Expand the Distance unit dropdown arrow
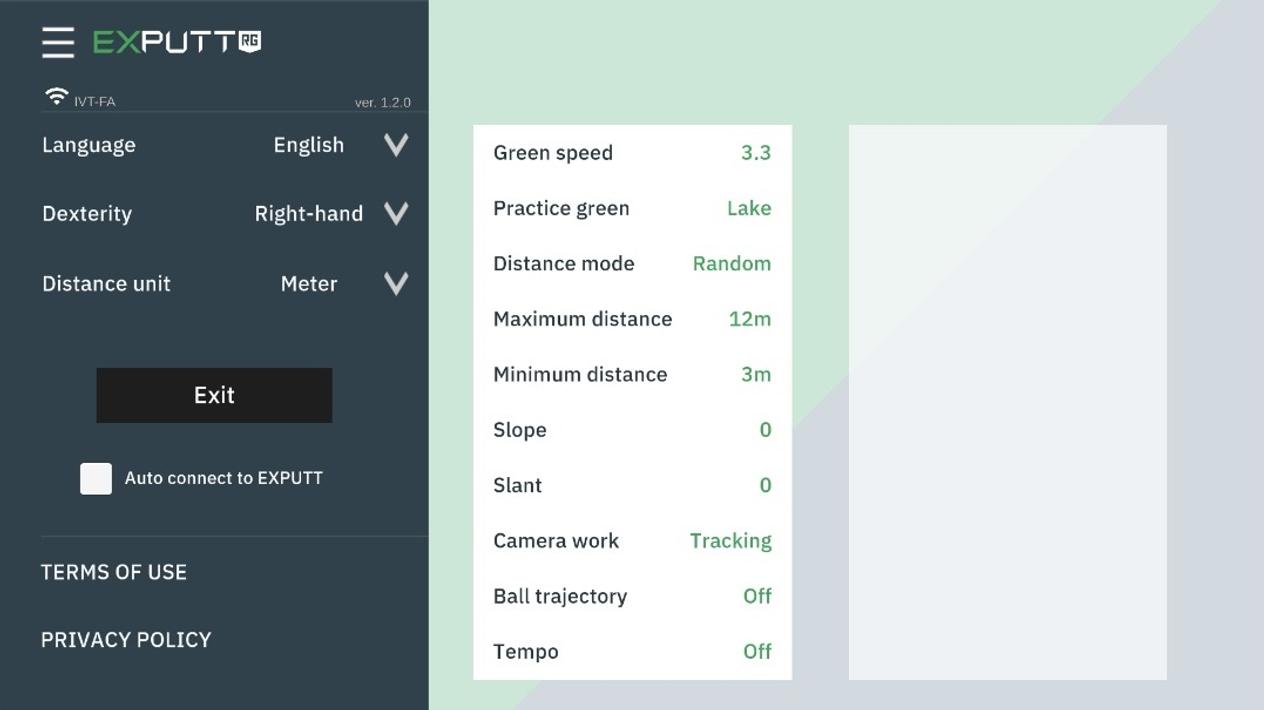 click(x=396, y=284)
